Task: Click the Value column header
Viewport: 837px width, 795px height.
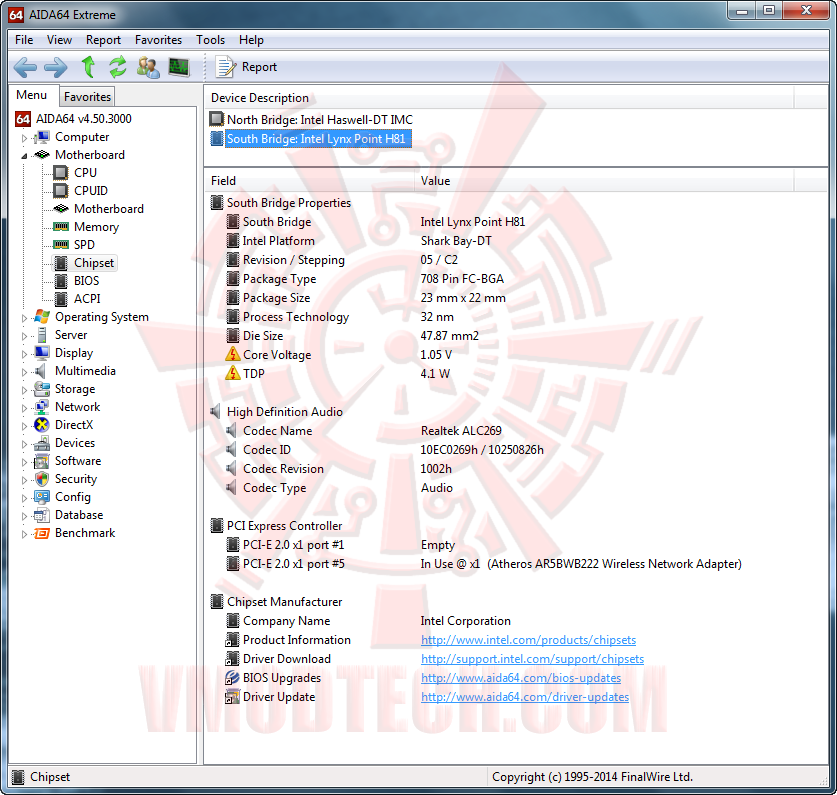Action: click(604, 181)
